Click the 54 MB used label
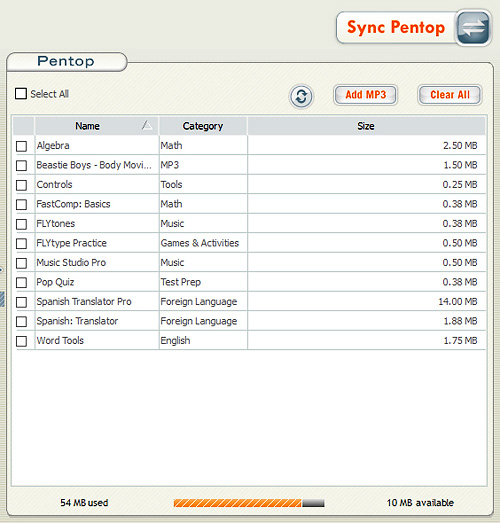This screenshot has width=500, height=523. coord(84,503)
